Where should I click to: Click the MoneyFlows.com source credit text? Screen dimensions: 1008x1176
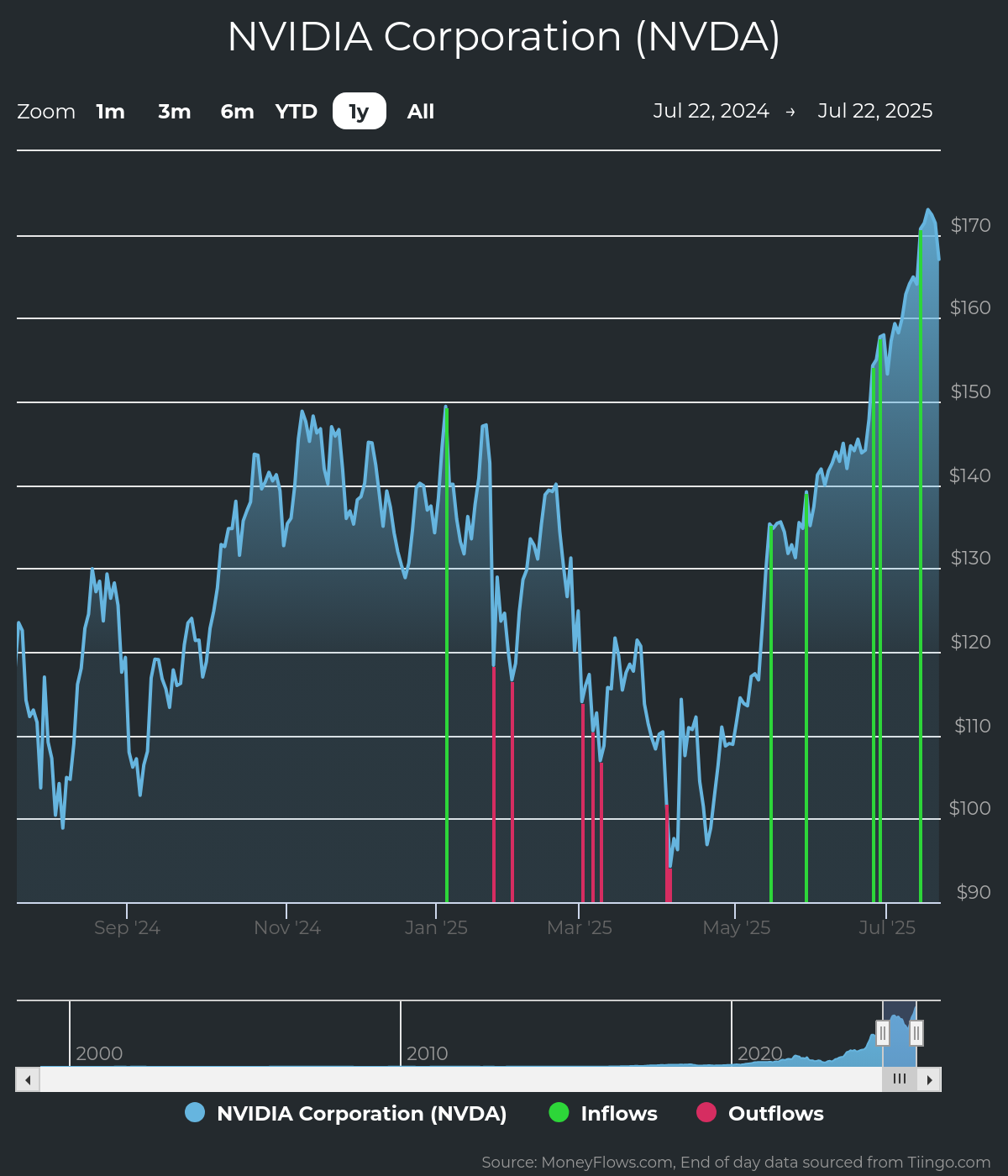coord(736,1163)
